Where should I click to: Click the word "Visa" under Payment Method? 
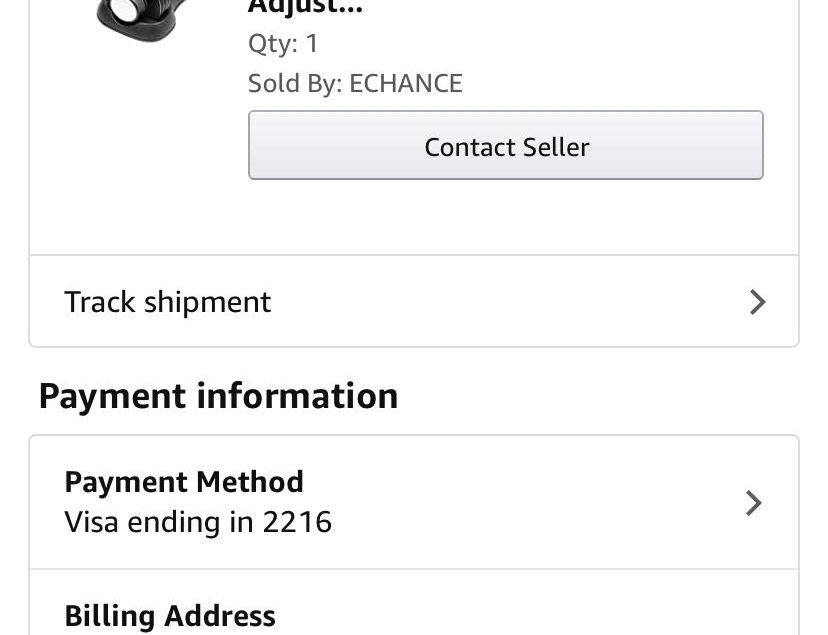[91, 522]
